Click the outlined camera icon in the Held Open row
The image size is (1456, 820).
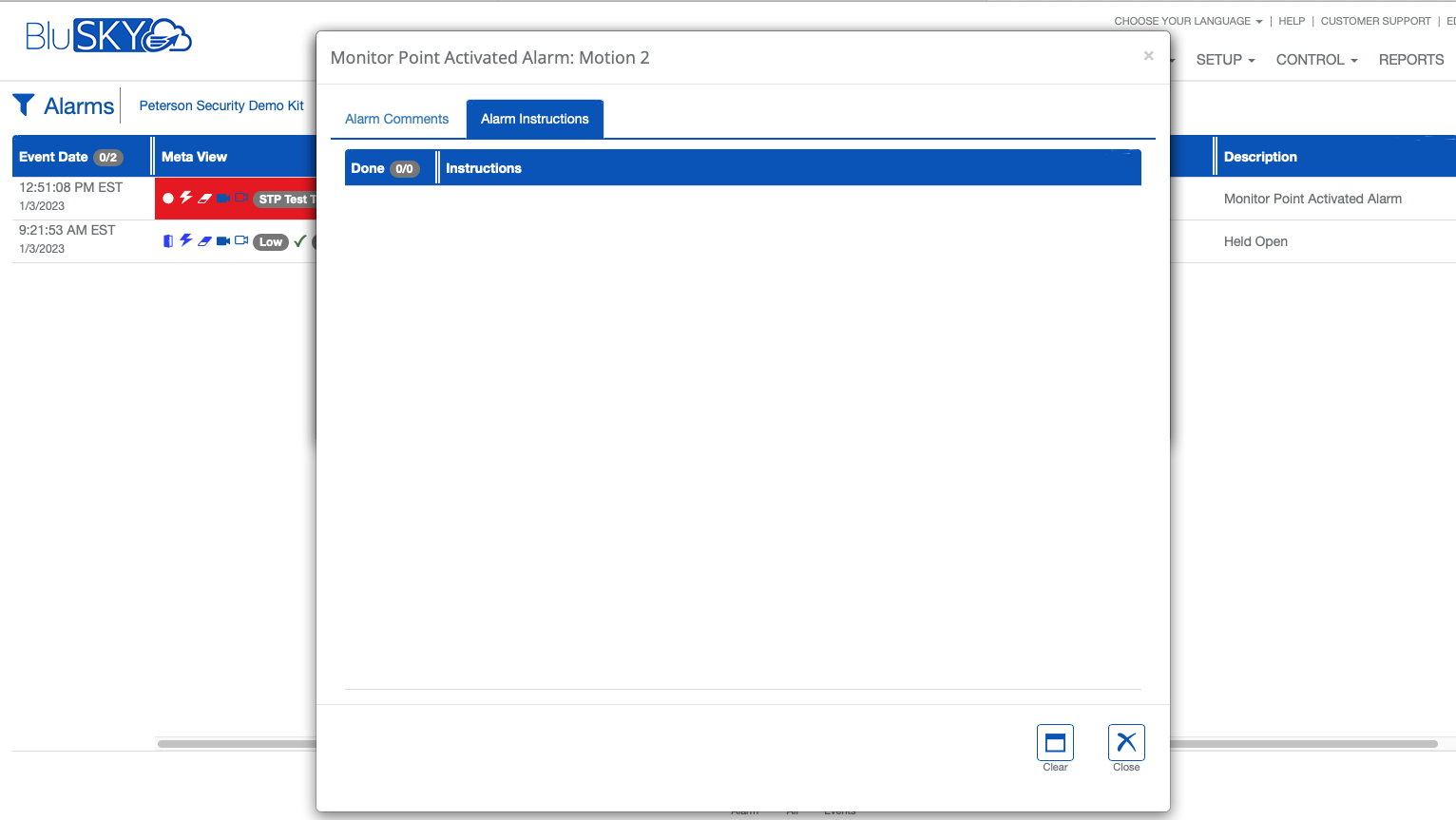241,241
